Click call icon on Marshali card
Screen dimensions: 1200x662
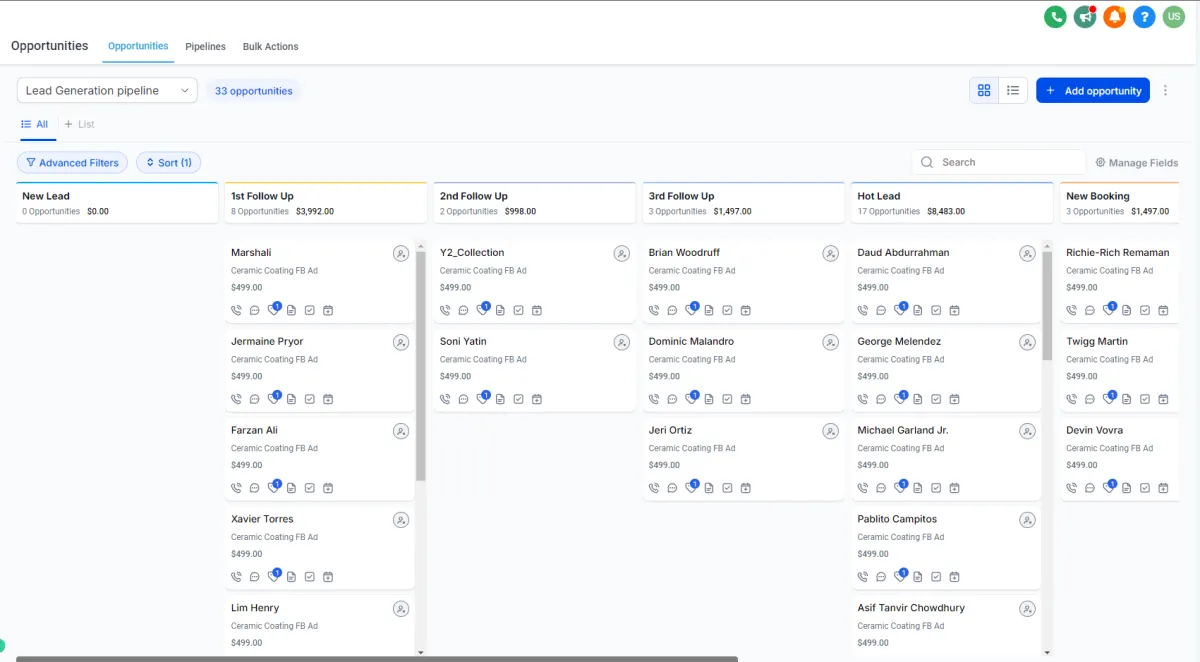tap(236, 311)
